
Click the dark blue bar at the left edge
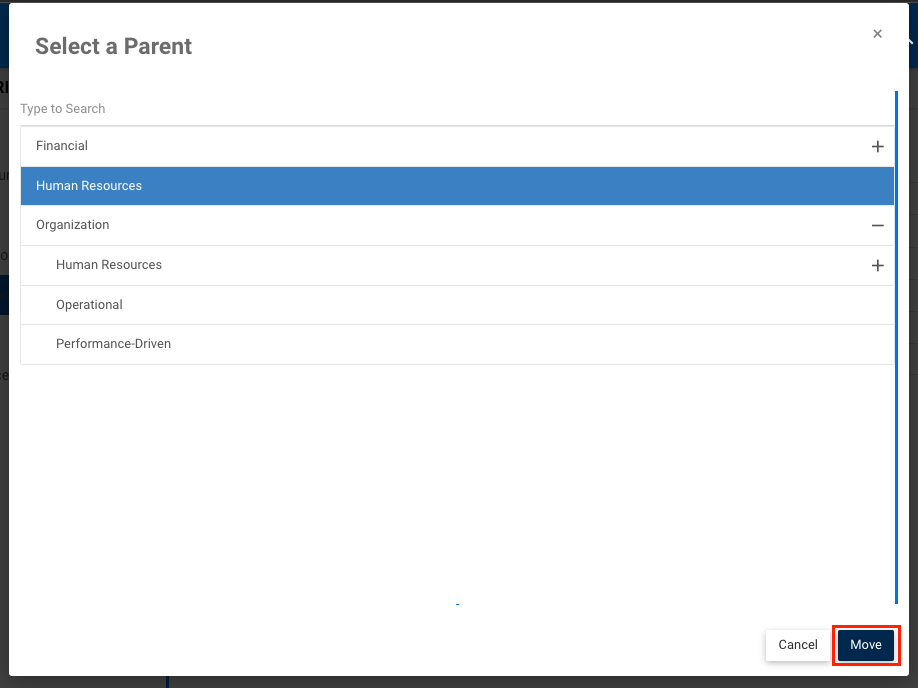pyautogui.click(x=4, y=295)
